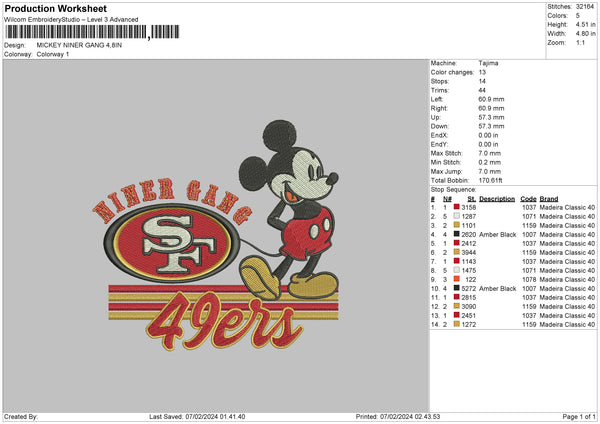Click the Production Worksheet title
This screenshot has height=424, width=600.
tap(55, 8)
